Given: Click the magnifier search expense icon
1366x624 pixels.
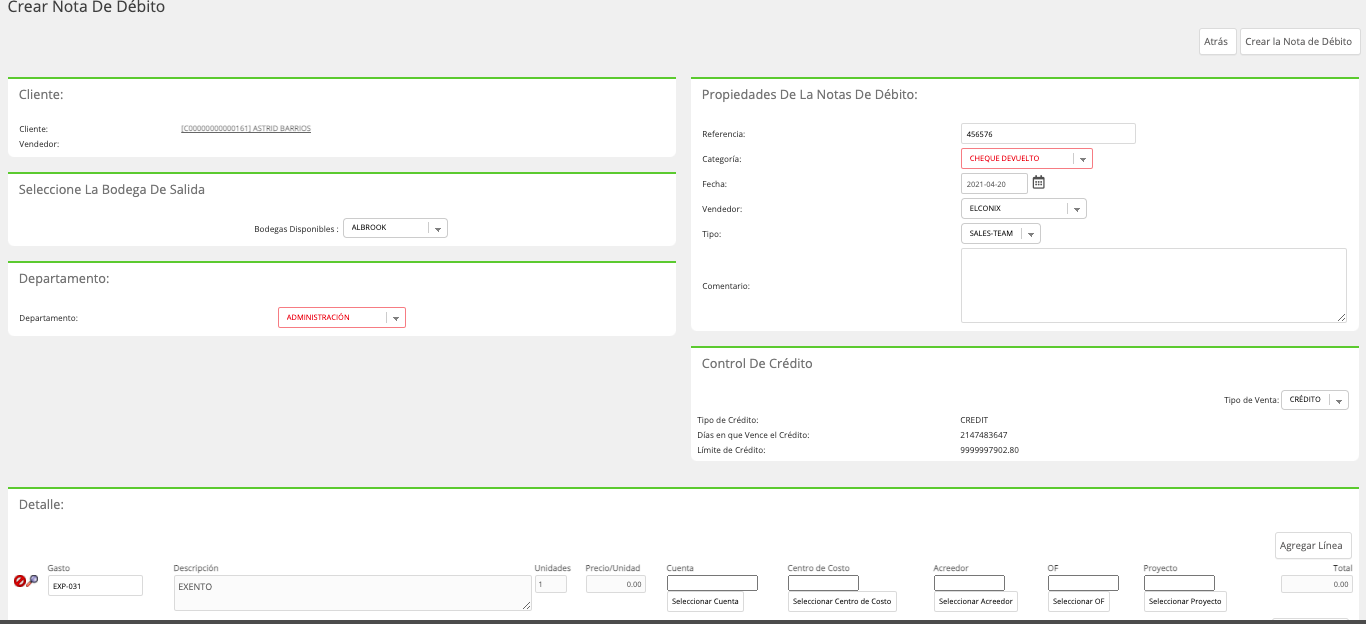Looking at the screenshot, I should 33,581.
